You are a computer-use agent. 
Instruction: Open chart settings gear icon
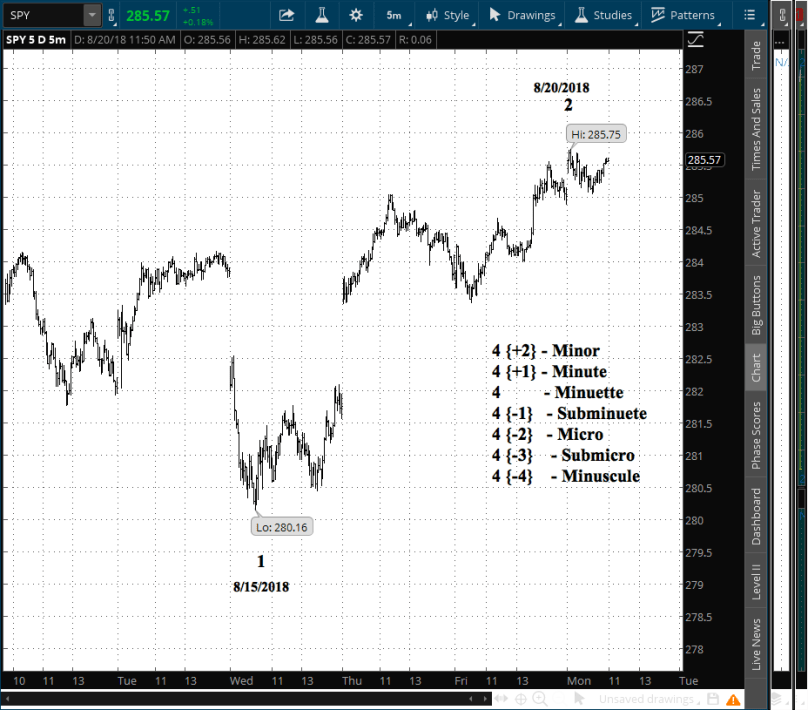[356, 15]
